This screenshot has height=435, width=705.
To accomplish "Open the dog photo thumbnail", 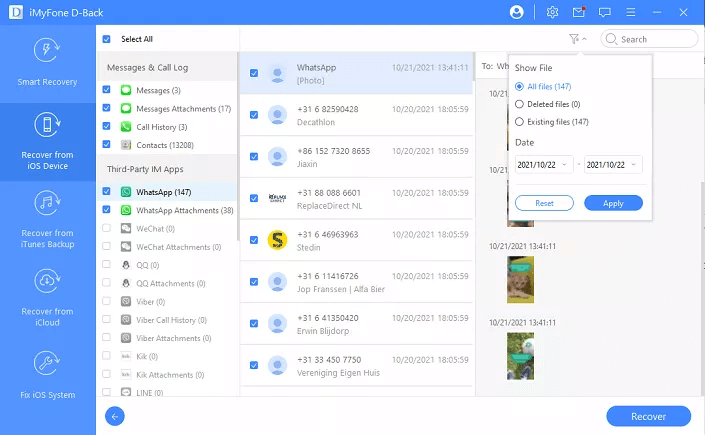I will click(520, 279).
